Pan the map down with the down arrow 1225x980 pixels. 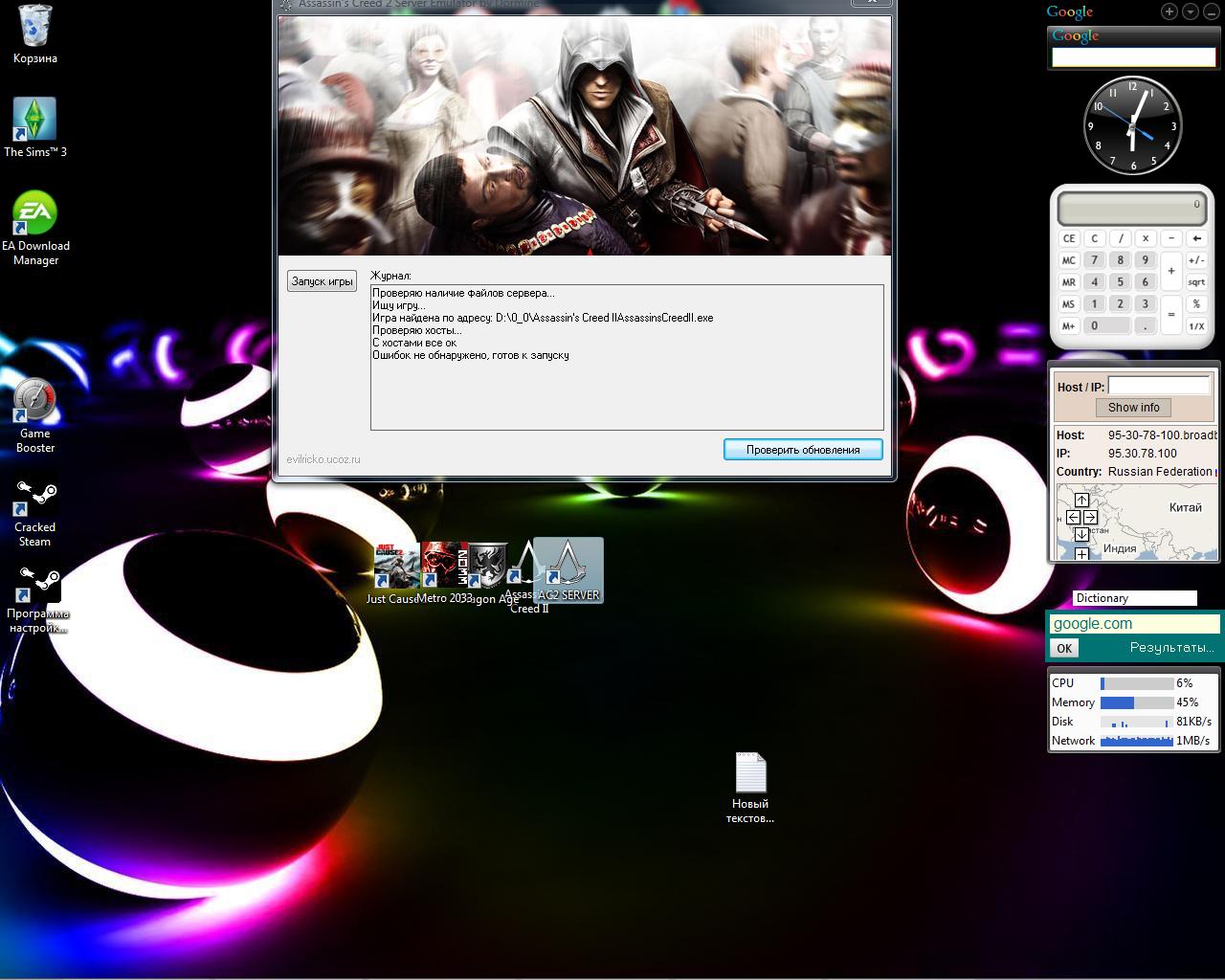click(1081, 535)
